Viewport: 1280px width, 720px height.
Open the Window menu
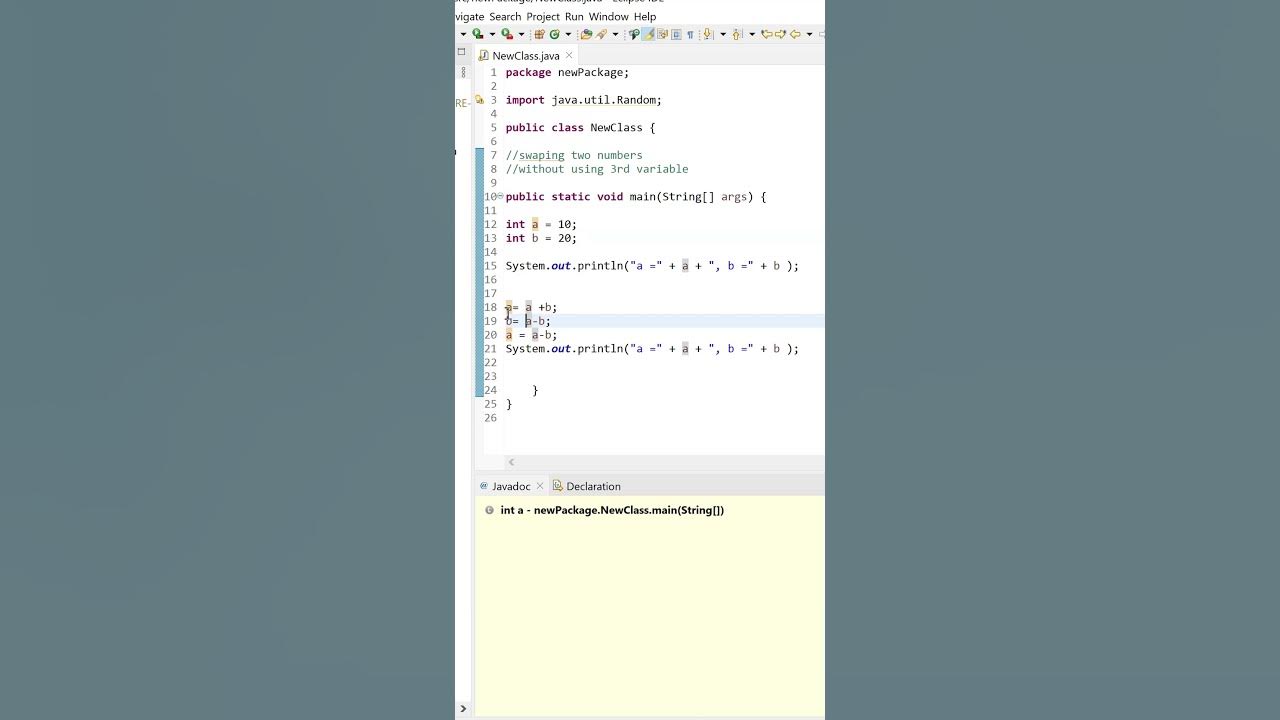click(608, 16)
